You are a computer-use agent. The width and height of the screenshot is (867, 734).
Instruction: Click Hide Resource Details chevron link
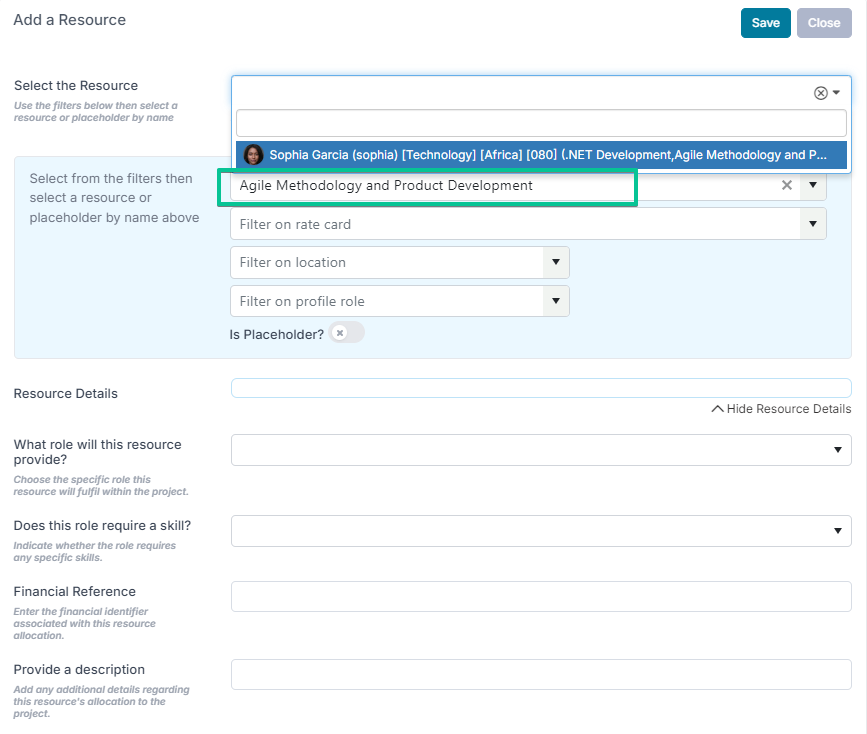[x=781, y=409]
